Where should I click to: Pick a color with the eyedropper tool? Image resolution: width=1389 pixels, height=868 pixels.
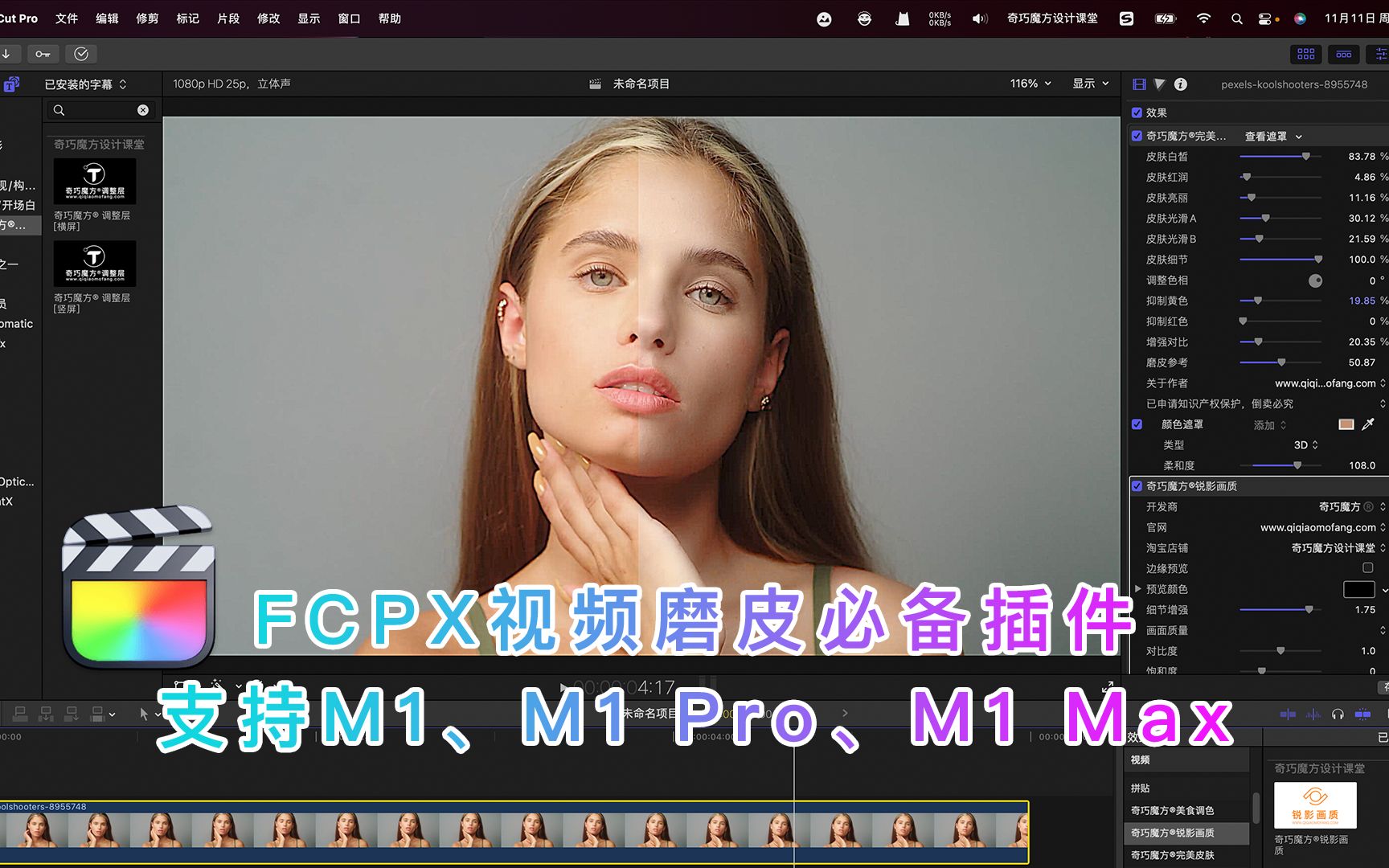[x=1368, y=424]
